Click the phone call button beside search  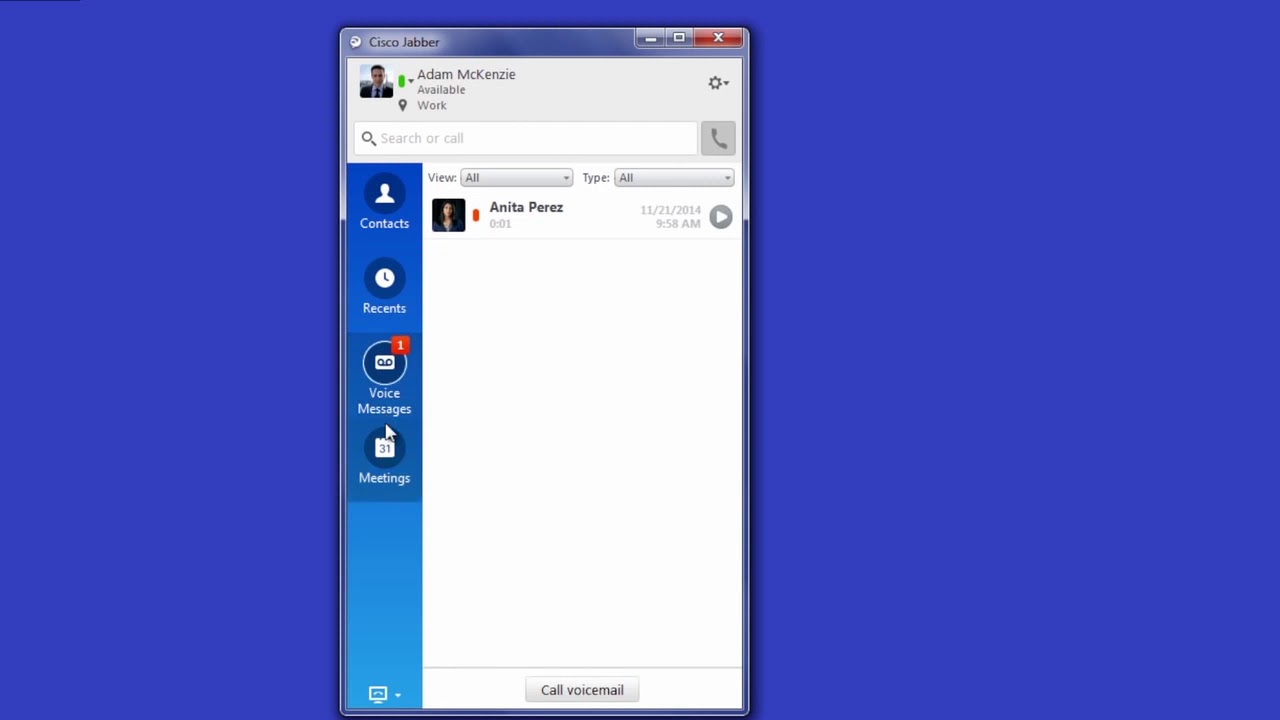tap(718, 138)
